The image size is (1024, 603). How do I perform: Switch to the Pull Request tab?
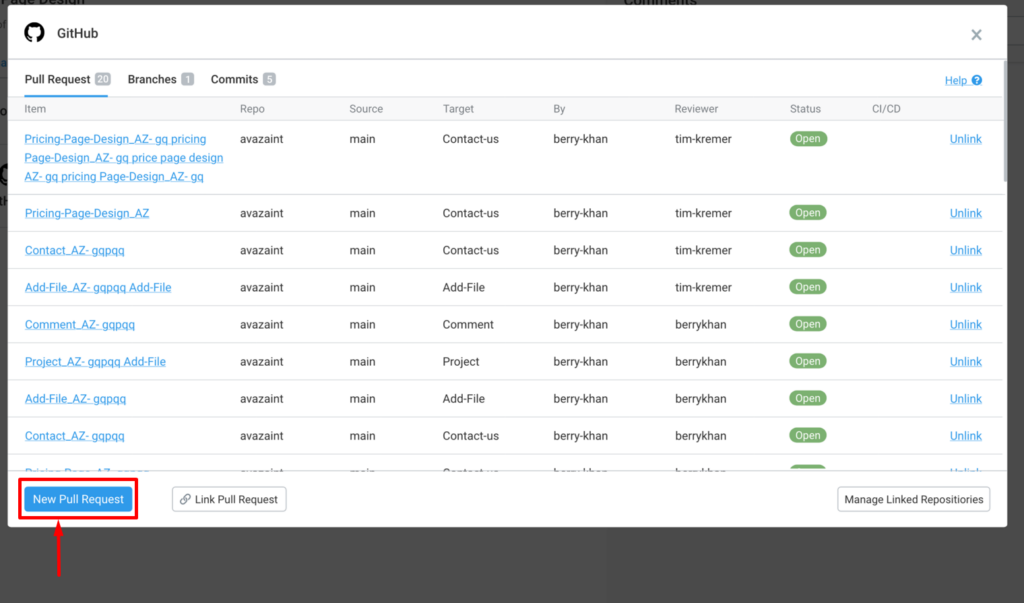(67, 79)
